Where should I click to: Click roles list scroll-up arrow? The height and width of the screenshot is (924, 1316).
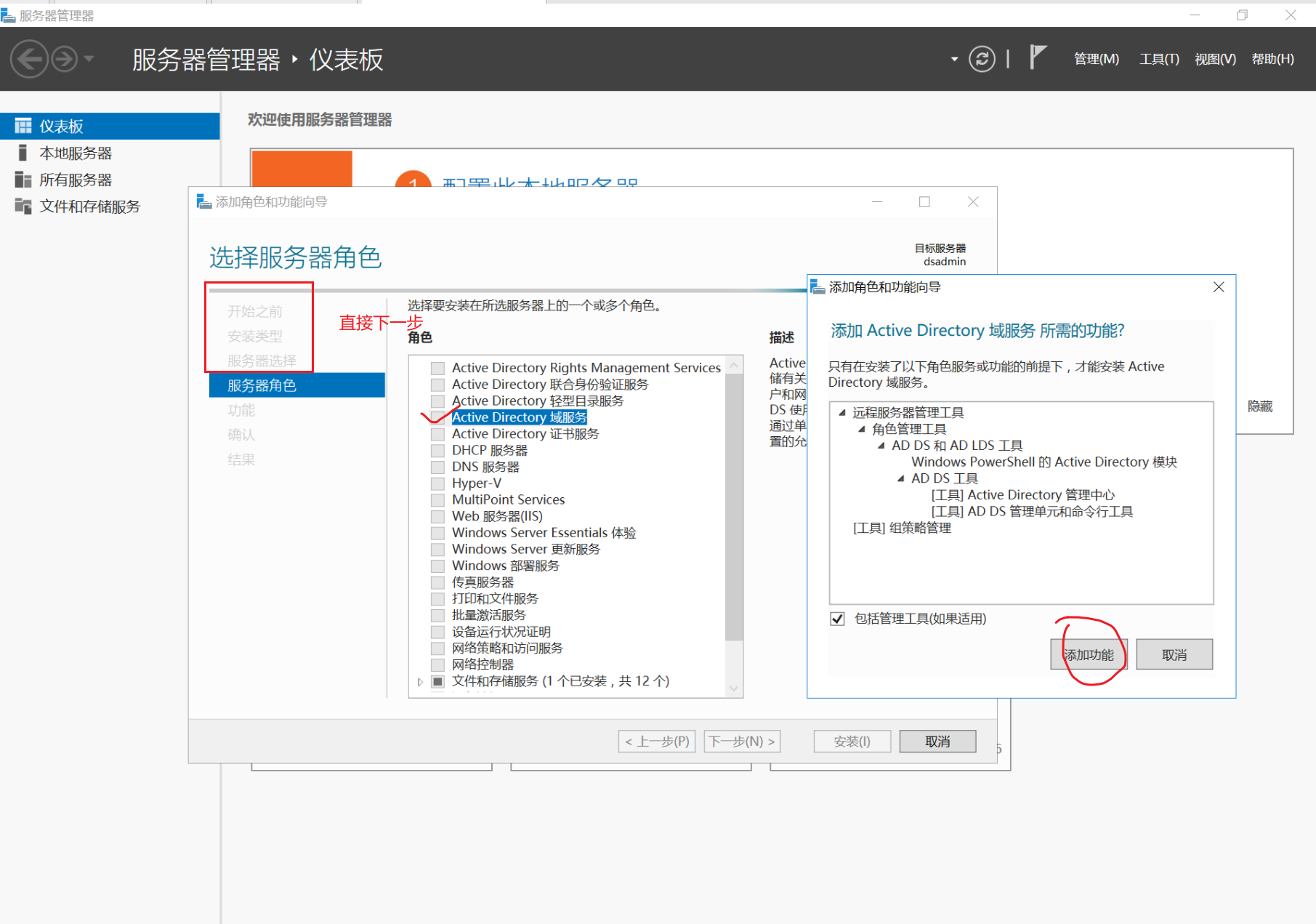click(734, 365)
